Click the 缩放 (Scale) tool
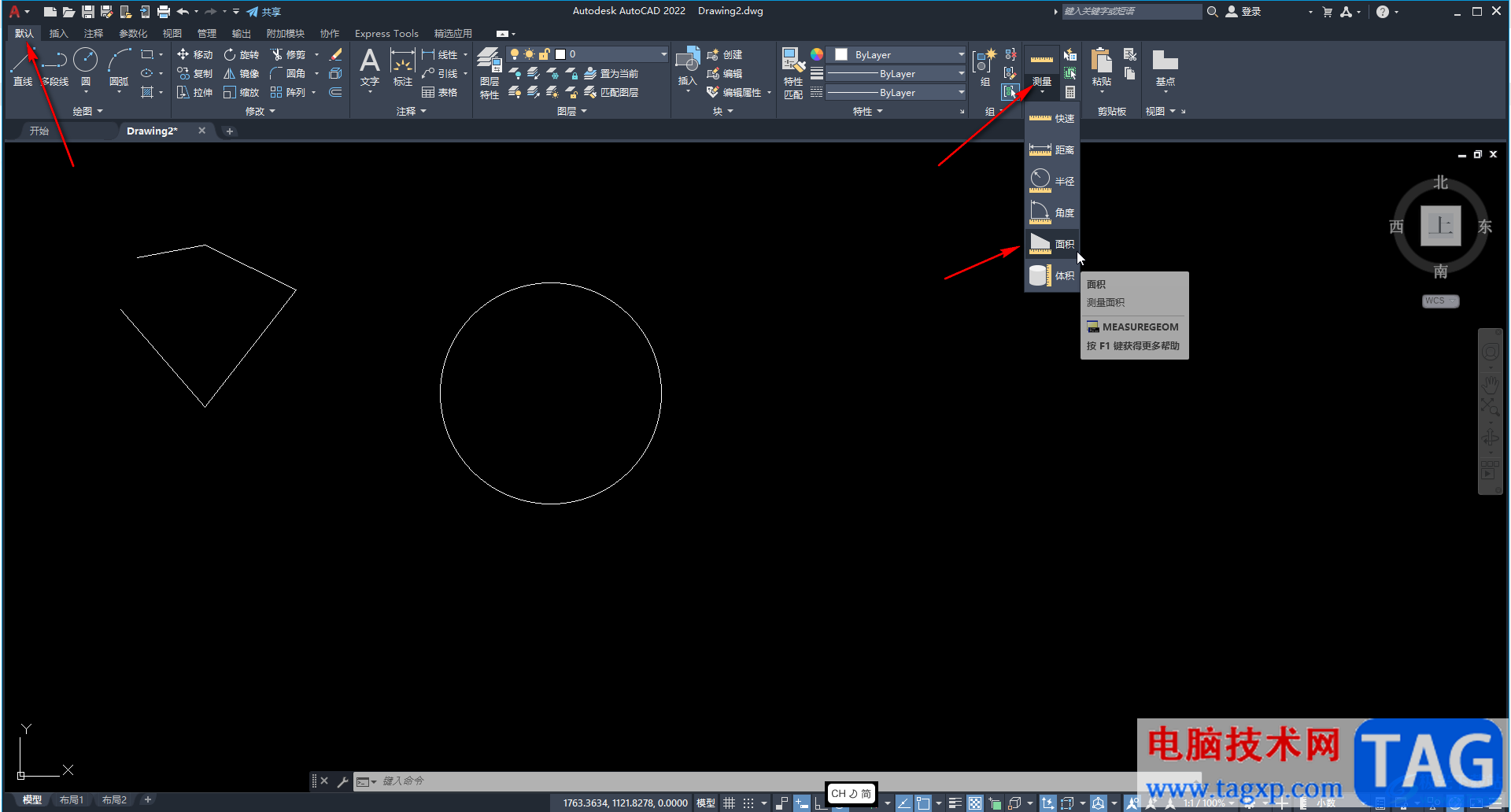1511x812 pixels. coord(242,92)
